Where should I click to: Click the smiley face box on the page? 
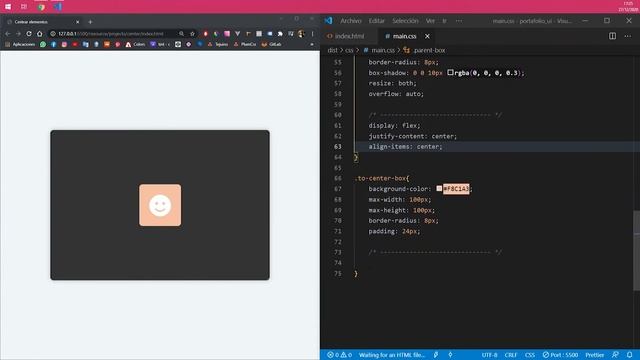click(x=160, y=205)
